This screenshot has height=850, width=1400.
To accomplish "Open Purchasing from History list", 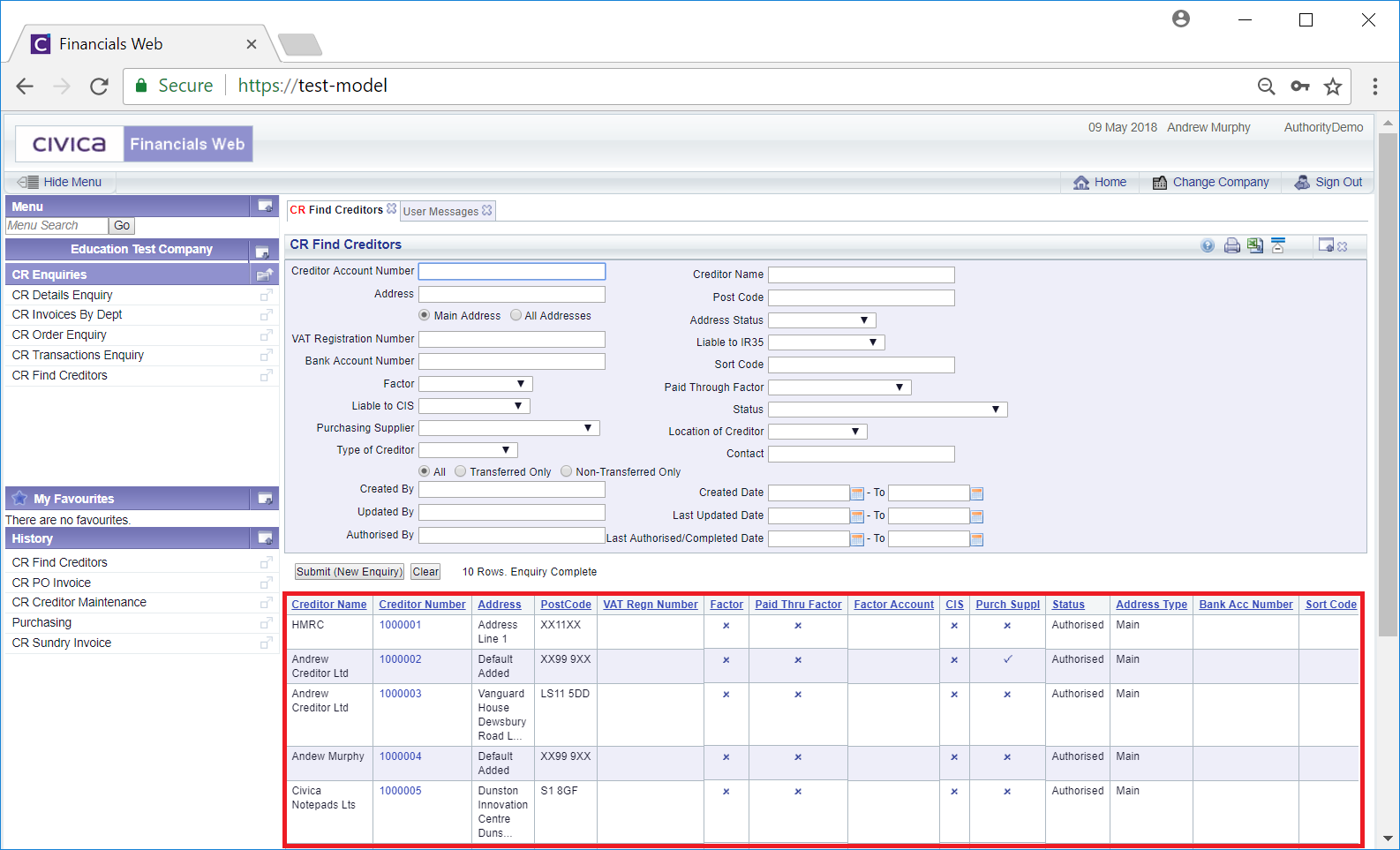I will click(x=41, y=622).
